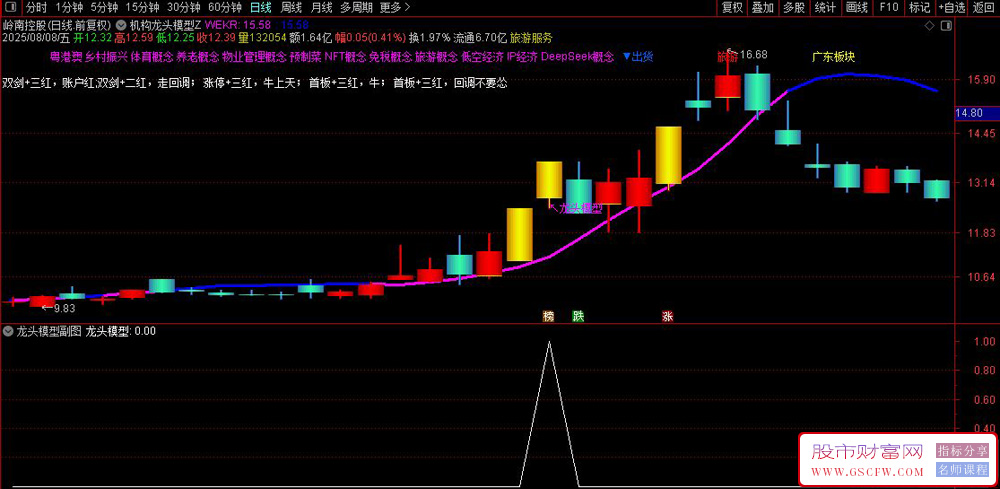The height and width of the screenshot is (489, 1000).
Task: Switch to the 60分钟 period tab
Action: click(225, 8)
